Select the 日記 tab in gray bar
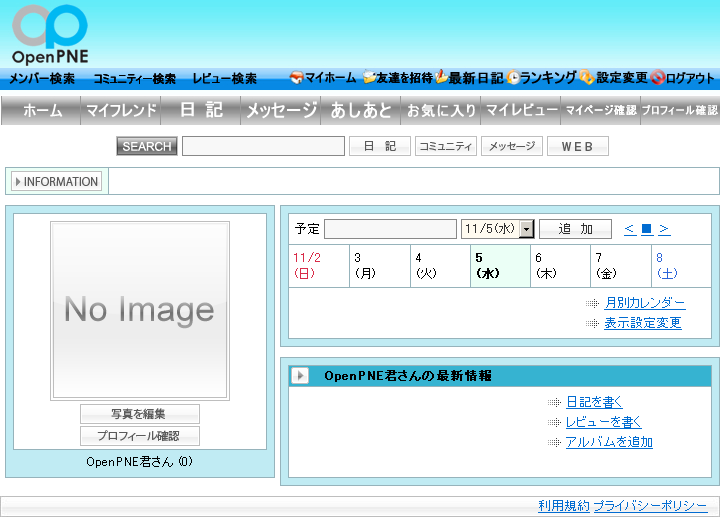Viewport: 720px width, 517px height. point(201,110)
